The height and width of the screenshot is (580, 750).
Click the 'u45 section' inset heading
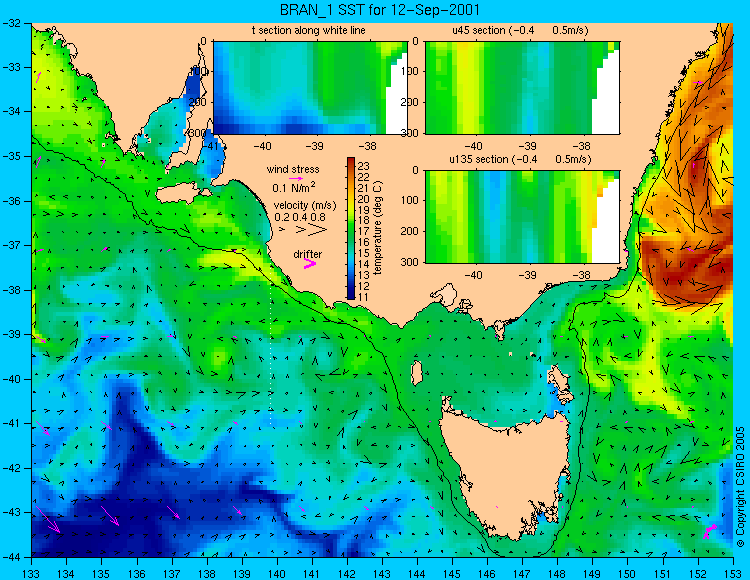click(x=520, y=30)
